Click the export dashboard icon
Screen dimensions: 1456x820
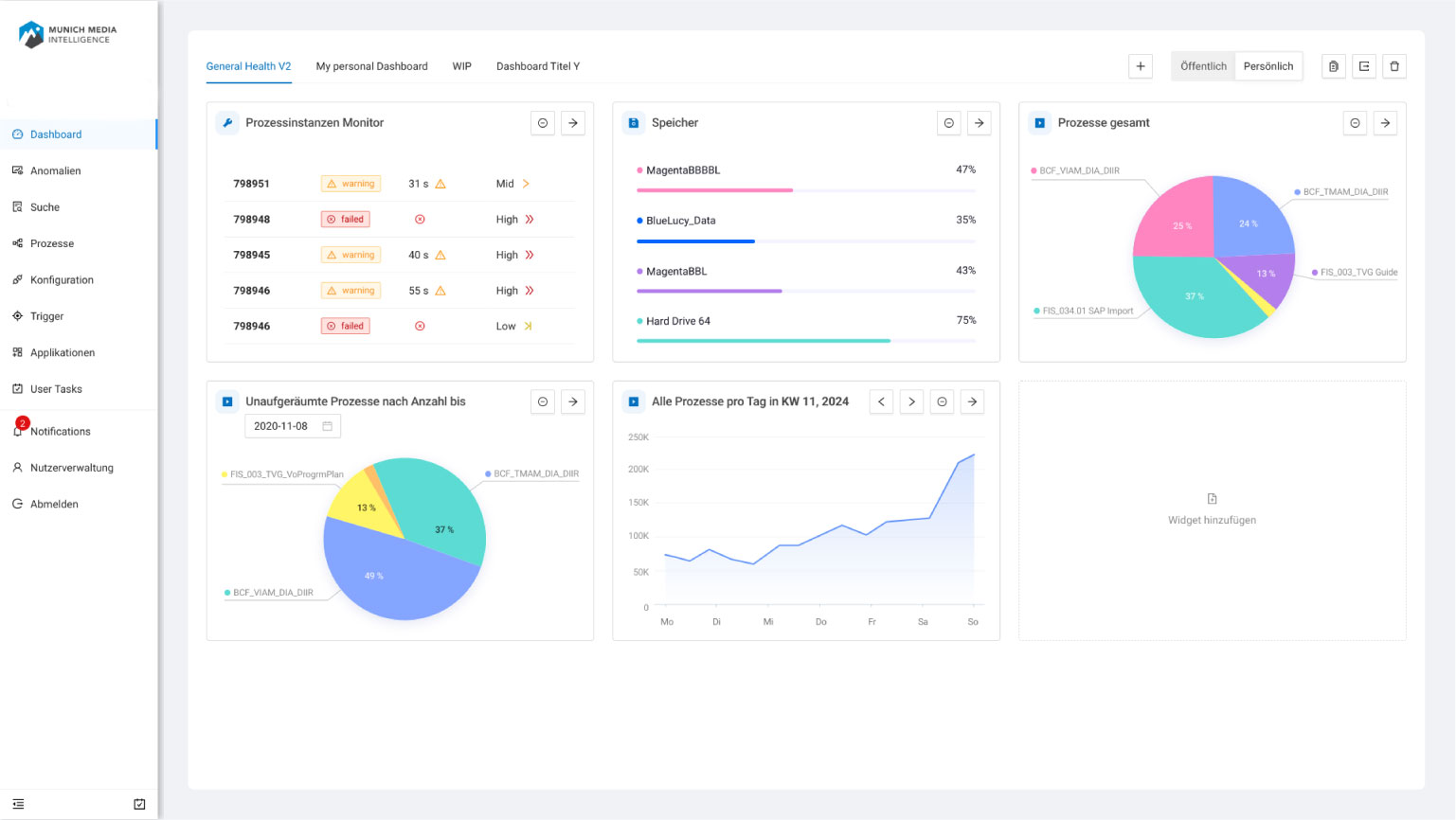(1364, 66)
